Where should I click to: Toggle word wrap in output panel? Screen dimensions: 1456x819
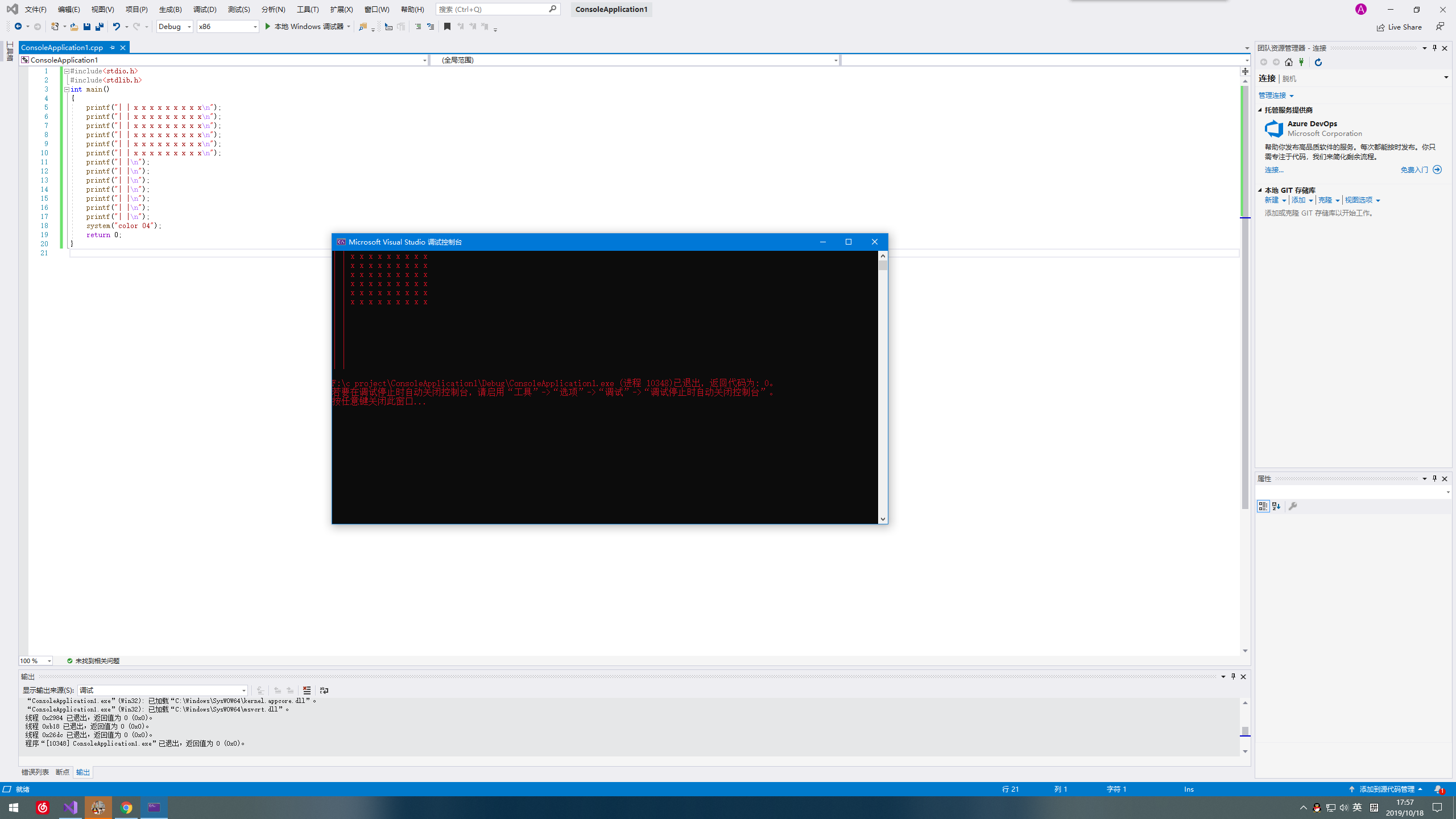click(324, 690)
